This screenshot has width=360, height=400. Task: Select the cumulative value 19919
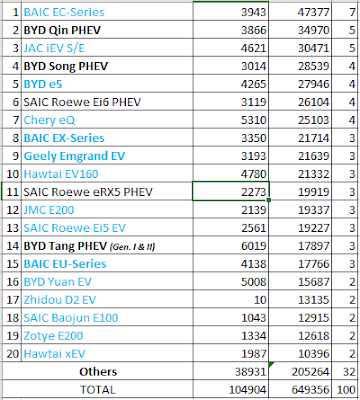300,192
